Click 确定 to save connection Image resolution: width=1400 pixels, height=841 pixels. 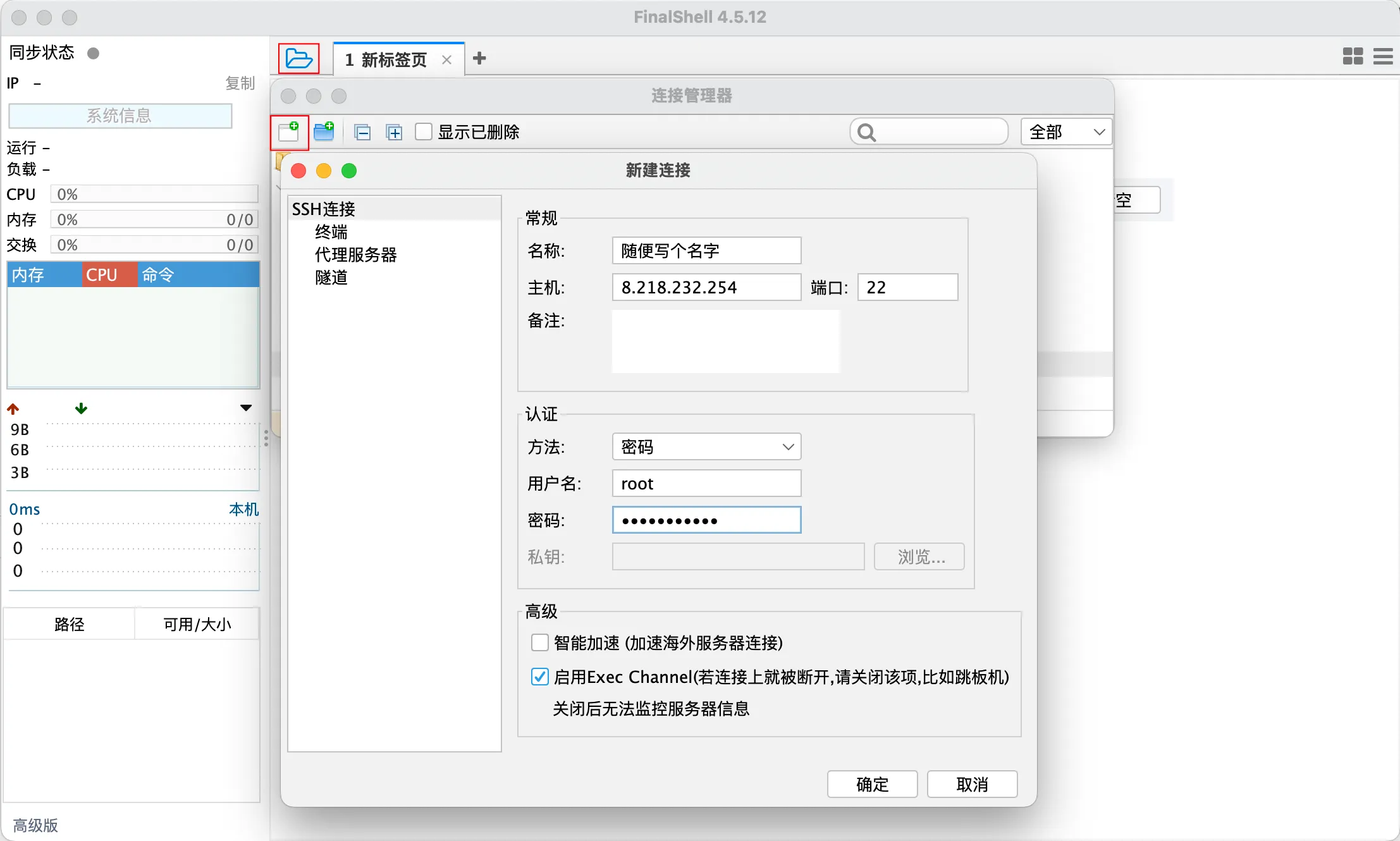pos(873,784)
